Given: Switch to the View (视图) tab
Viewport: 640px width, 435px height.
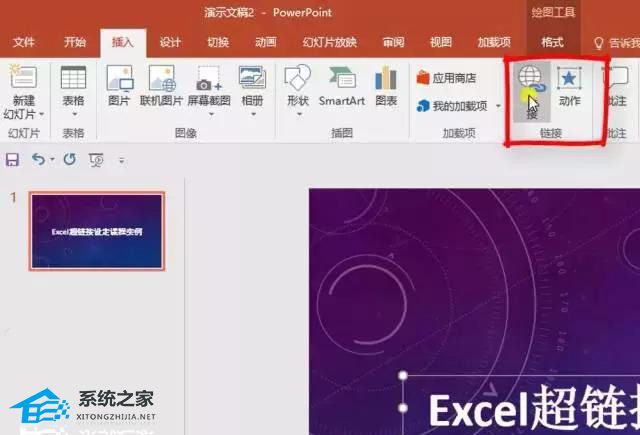Looking at the screenshot, I should pos(441,42).
